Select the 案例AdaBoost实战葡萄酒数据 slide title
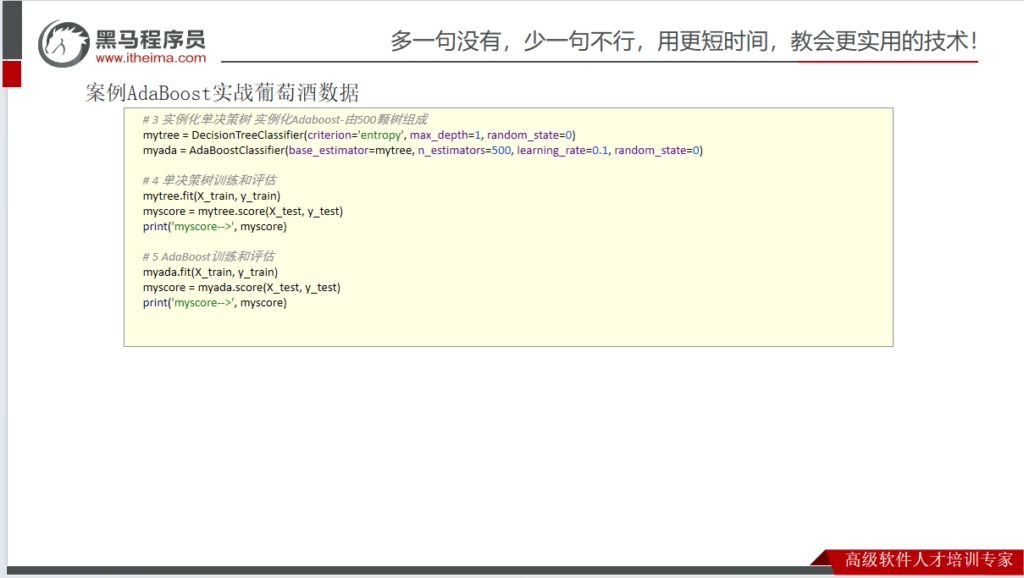 [x=222, y=93]
